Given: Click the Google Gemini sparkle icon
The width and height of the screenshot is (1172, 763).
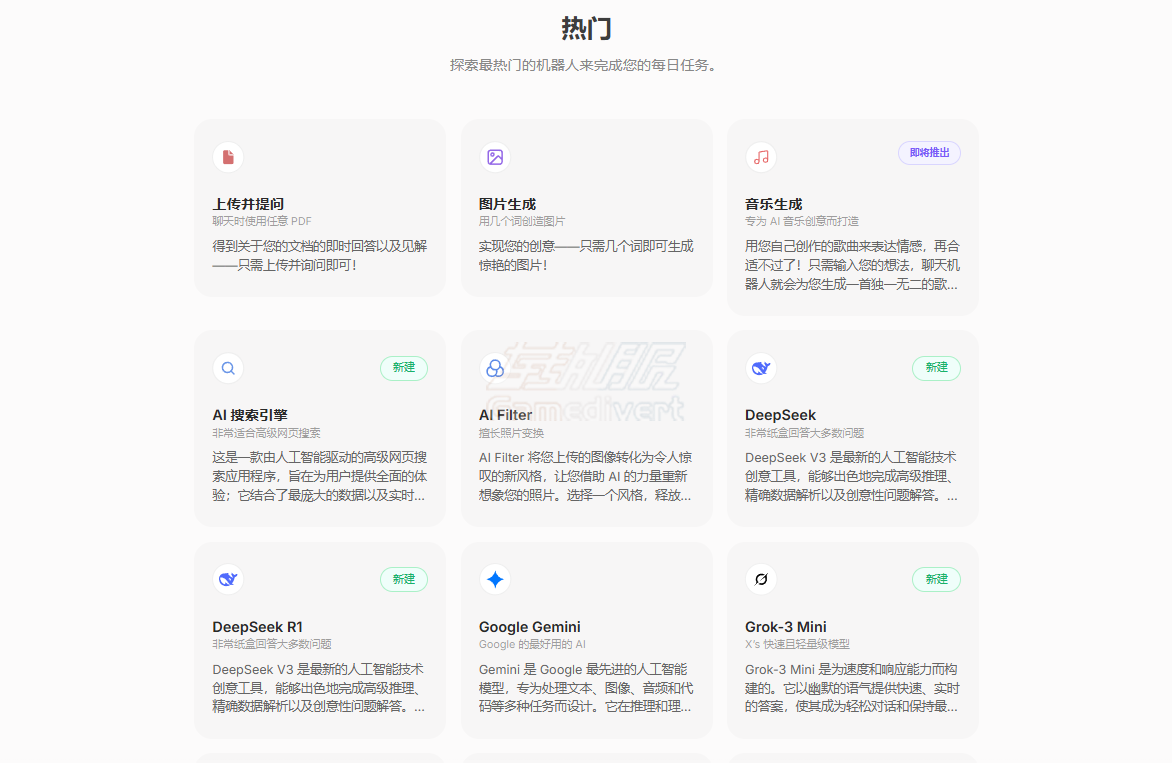Looking at the screenshot, I should click(x=494, y=579).
